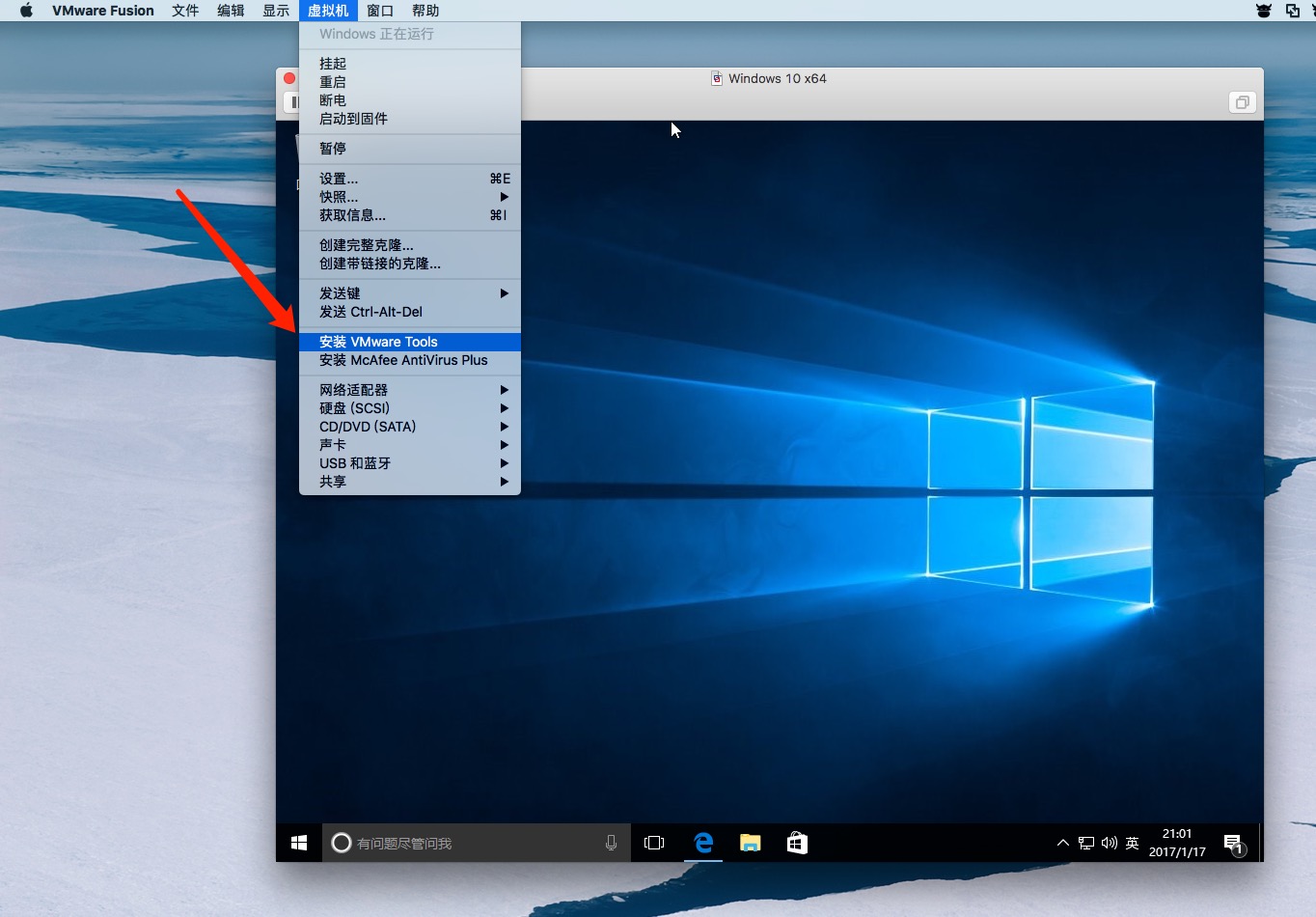Image resolution: width=1316 pixels, height=917 pixels.
Task: Open File Explorer from the taskbar
Action: point(751,843)
